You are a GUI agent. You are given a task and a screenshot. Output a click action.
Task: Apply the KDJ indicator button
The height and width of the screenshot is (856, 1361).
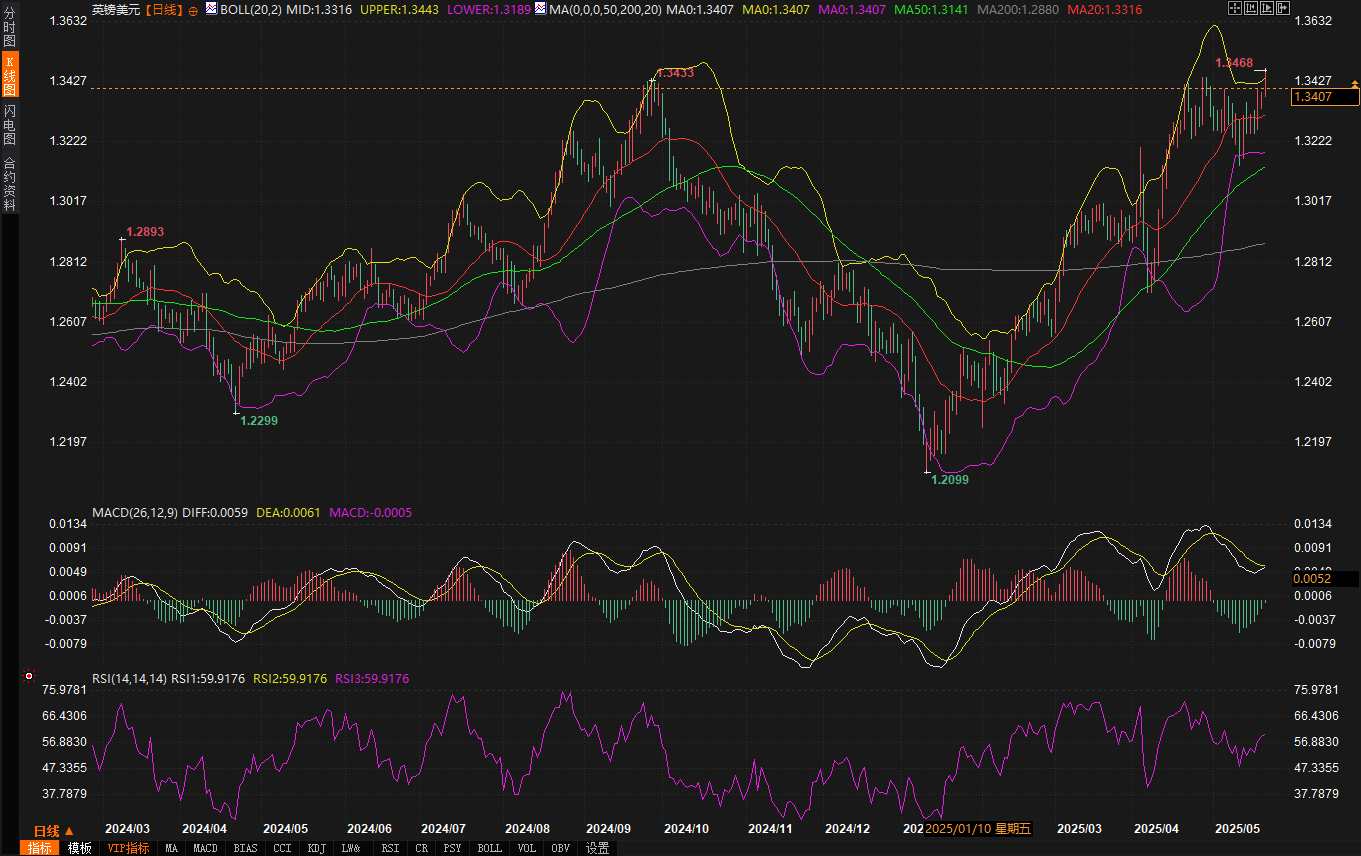(316, 848)
